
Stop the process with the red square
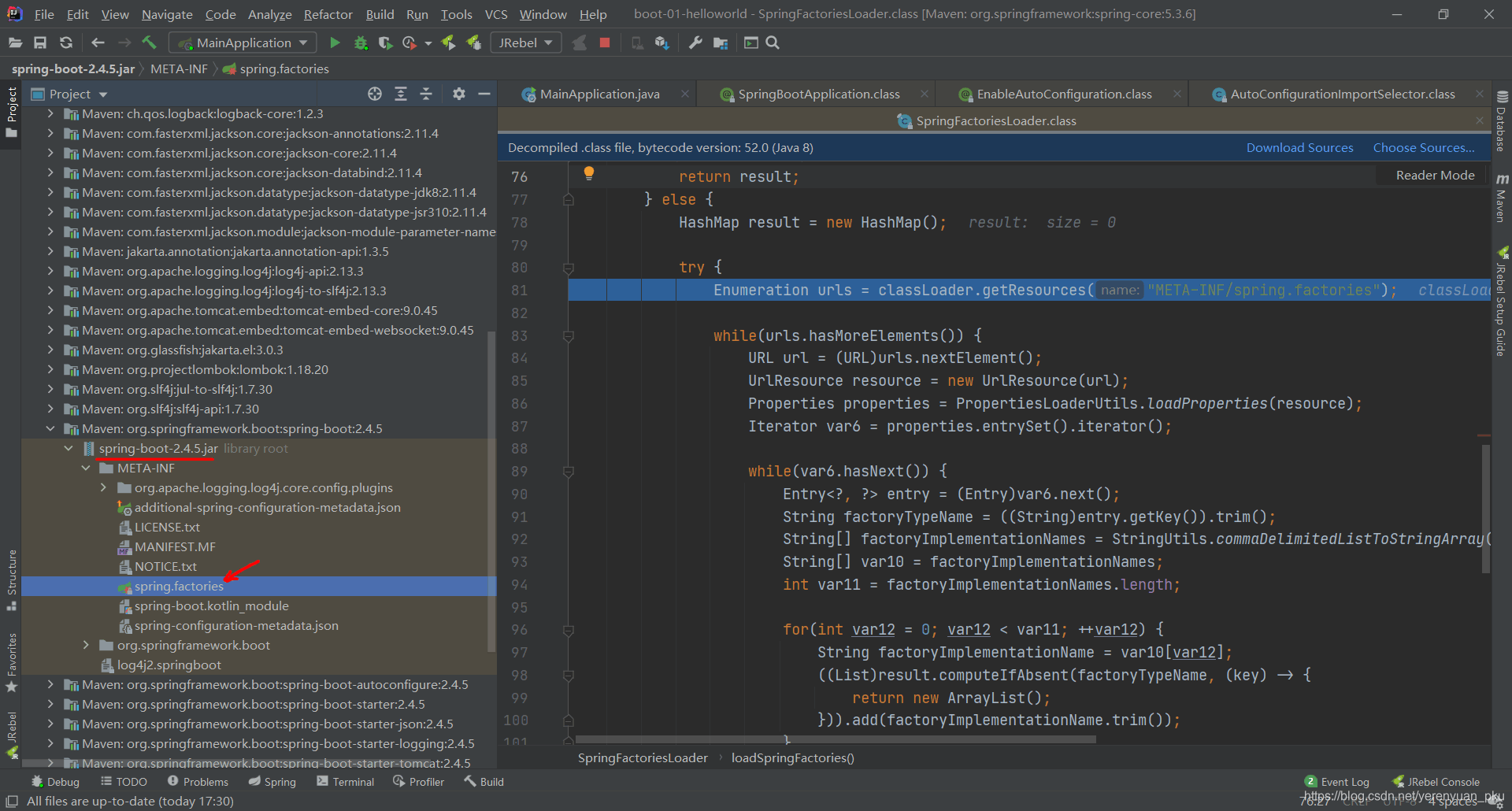(605, 43)
